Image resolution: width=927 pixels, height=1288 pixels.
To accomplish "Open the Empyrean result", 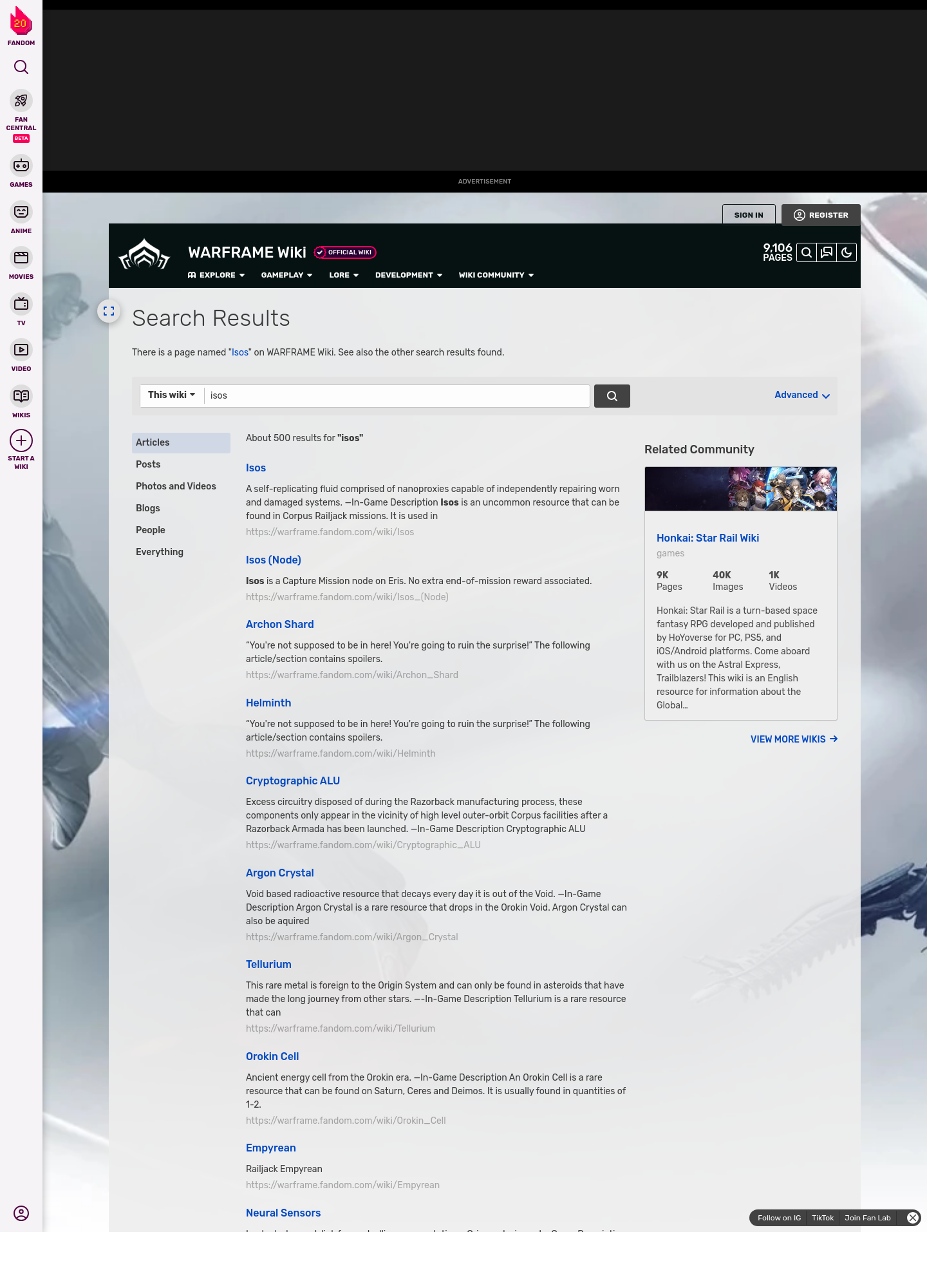I will pyautogui.click(x=271, y=1148).
